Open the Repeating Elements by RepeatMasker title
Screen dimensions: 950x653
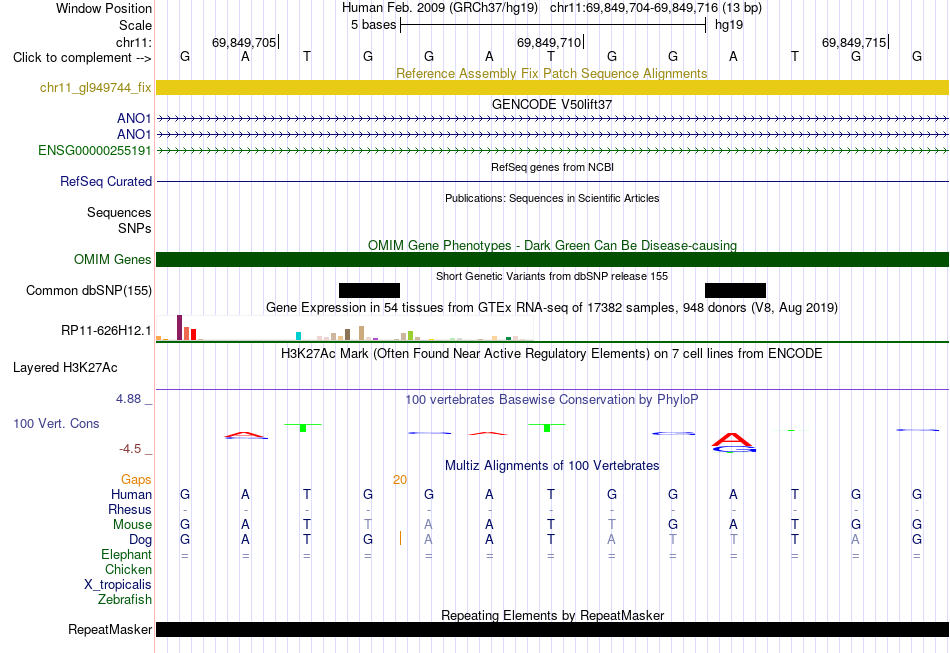click(552, 615)
